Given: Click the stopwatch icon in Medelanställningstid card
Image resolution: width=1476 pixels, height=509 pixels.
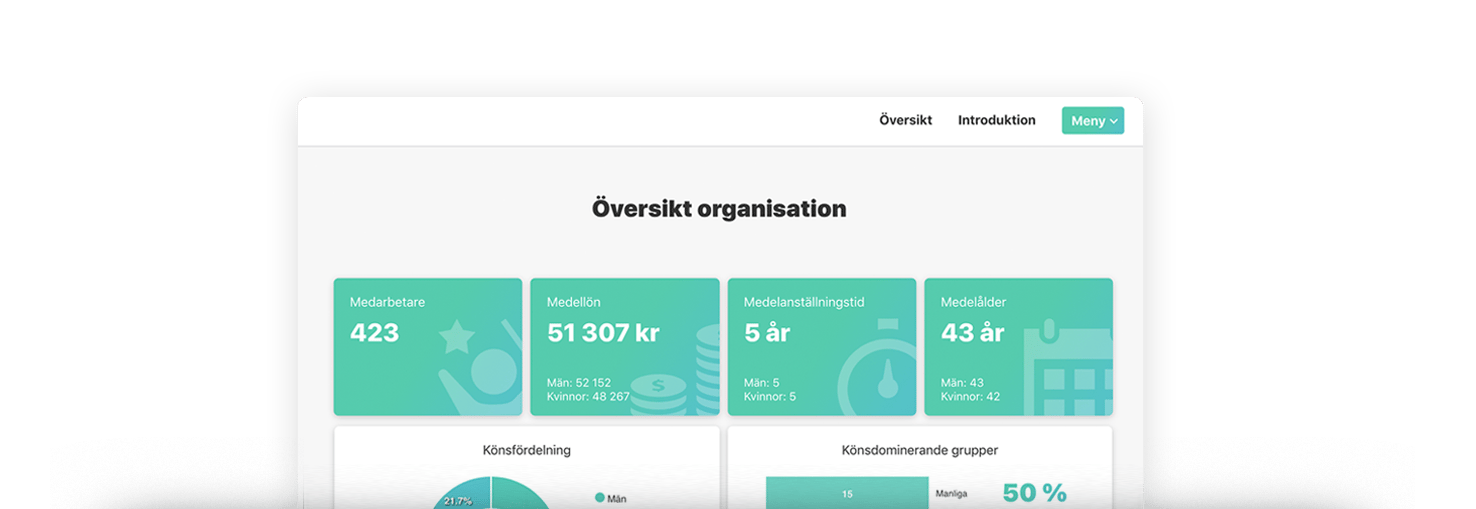Looking at the screenshot, I should coord(877,368).
